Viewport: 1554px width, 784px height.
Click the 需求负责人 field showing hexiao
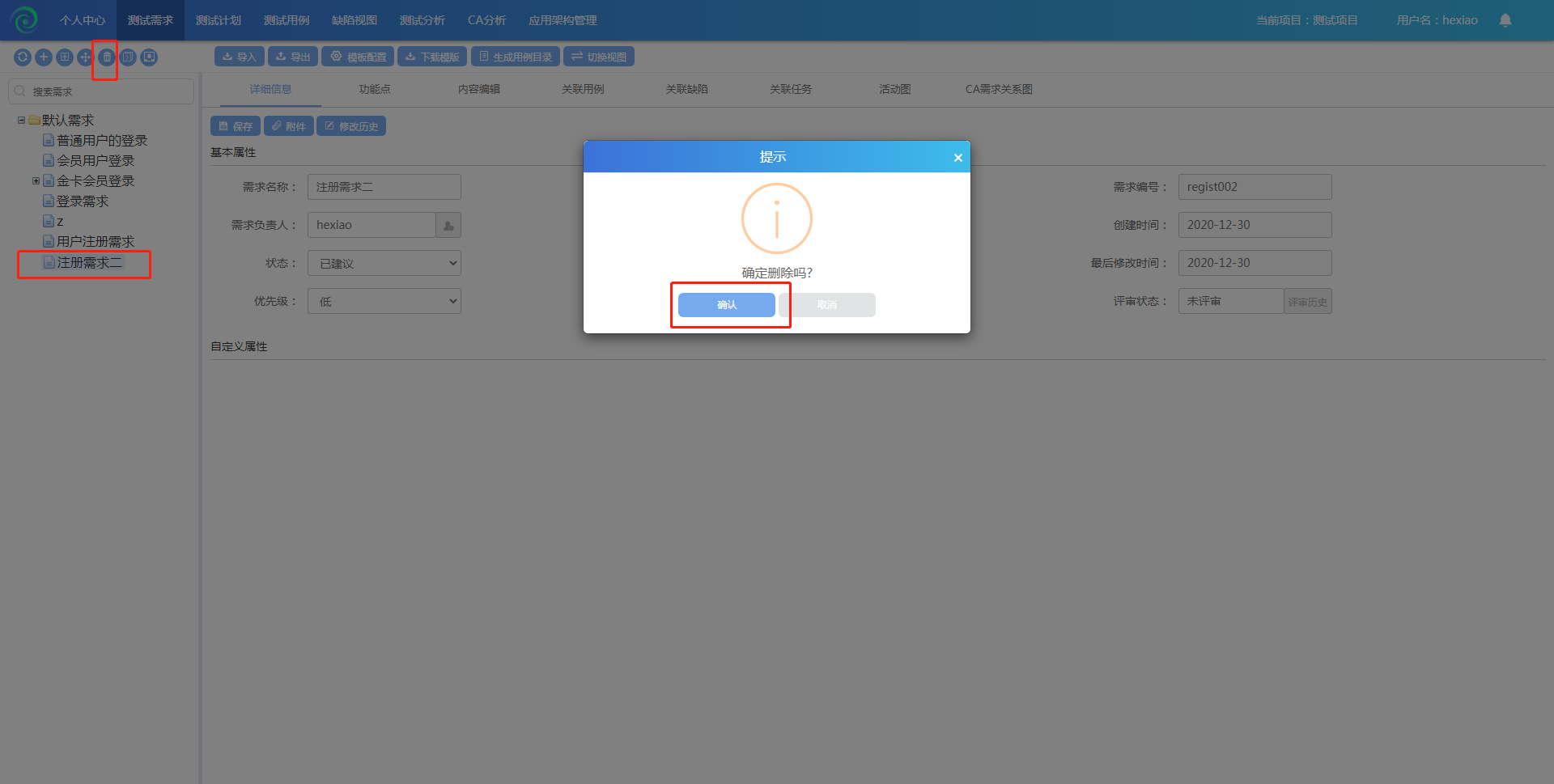[x=372, y=225]
